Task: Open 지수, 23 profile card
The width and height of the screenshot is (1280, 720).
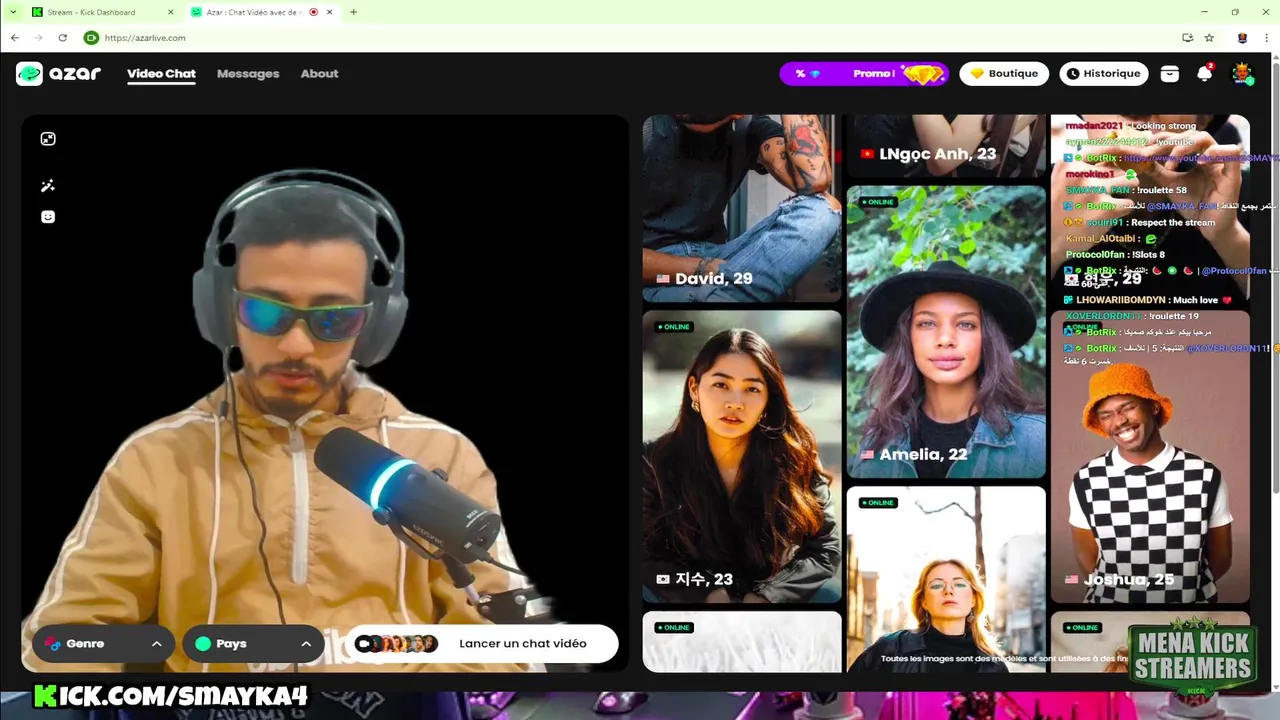Action: [x=742, y=457]
